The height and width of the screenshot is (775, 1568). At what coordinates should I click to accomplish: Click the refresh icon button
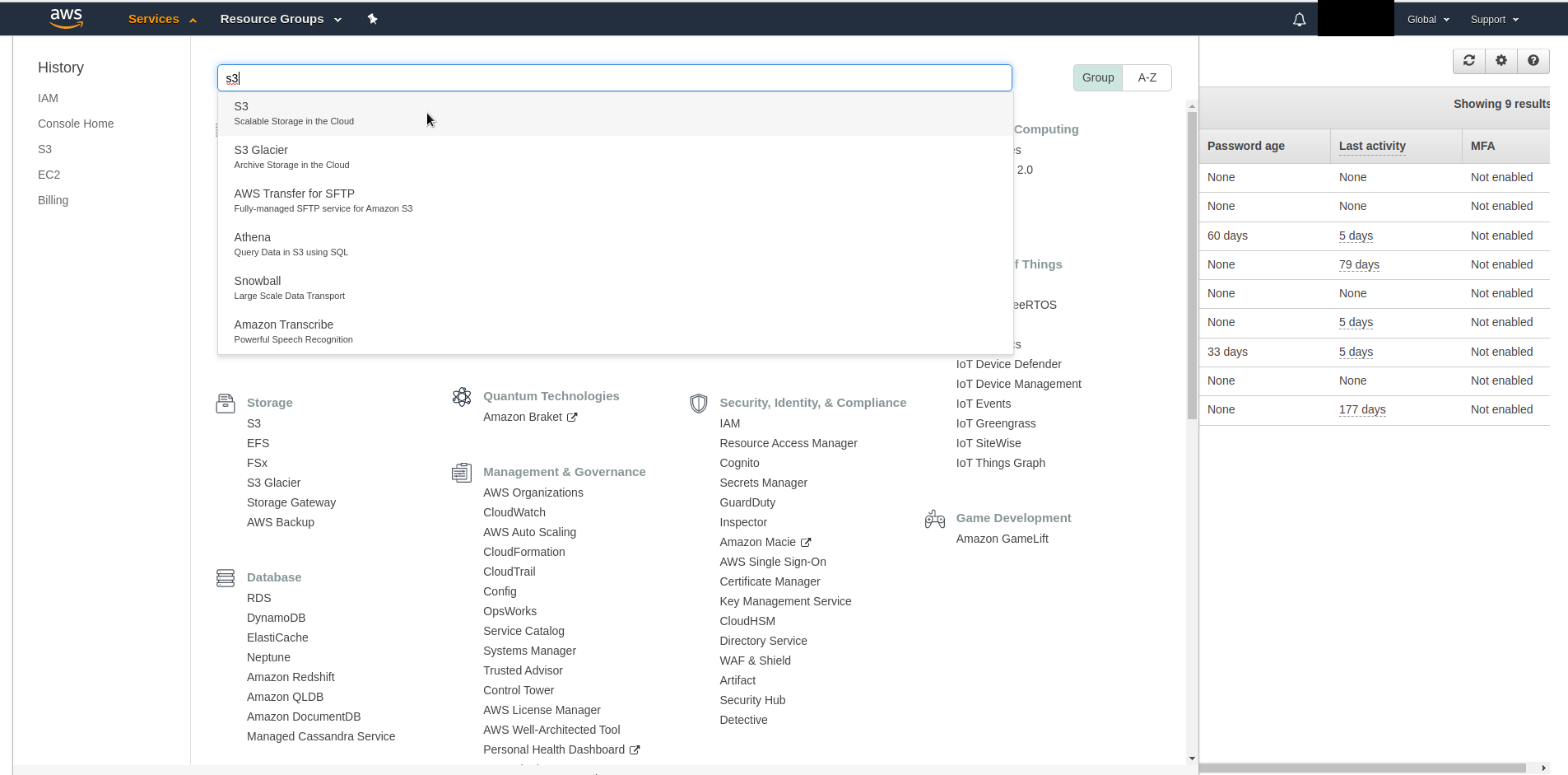pos(1469,60)
